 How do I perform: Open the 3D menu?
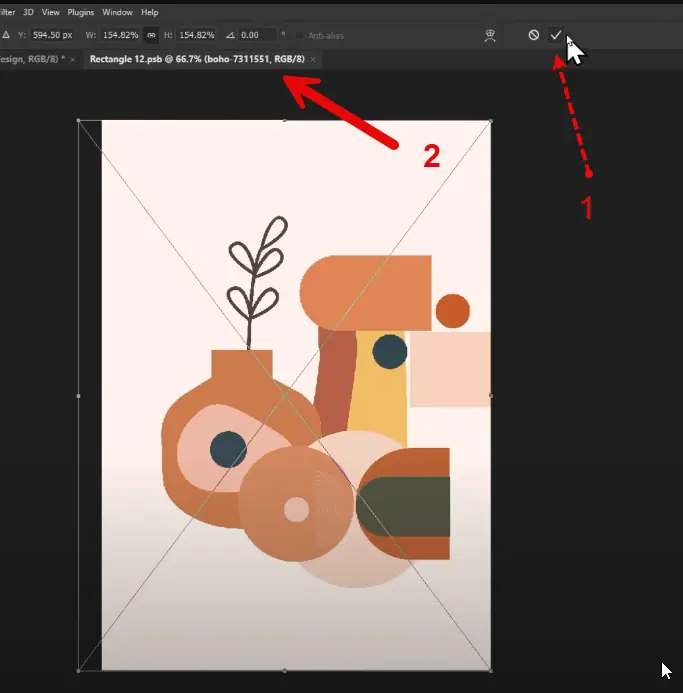27,12
